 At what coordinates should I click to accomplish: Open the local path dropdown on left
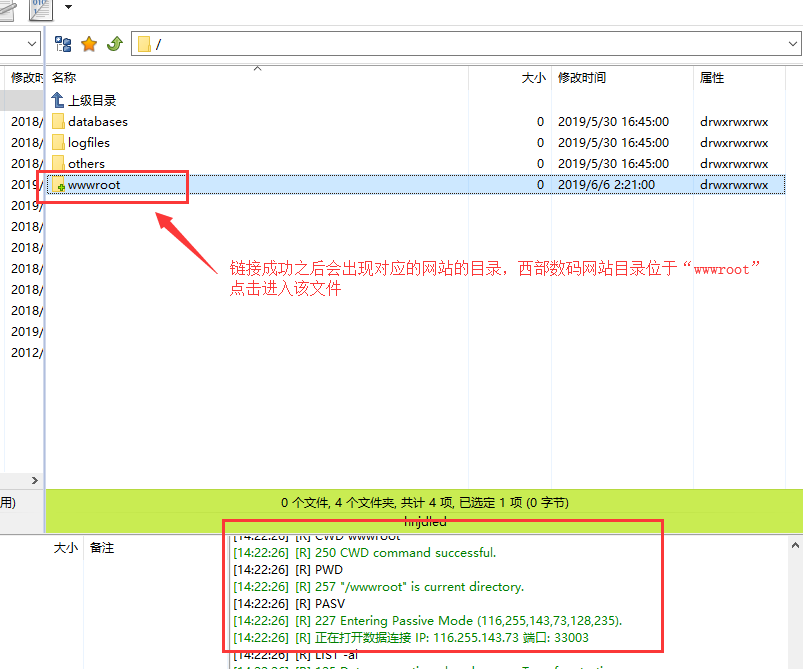(x=31, y=44)
